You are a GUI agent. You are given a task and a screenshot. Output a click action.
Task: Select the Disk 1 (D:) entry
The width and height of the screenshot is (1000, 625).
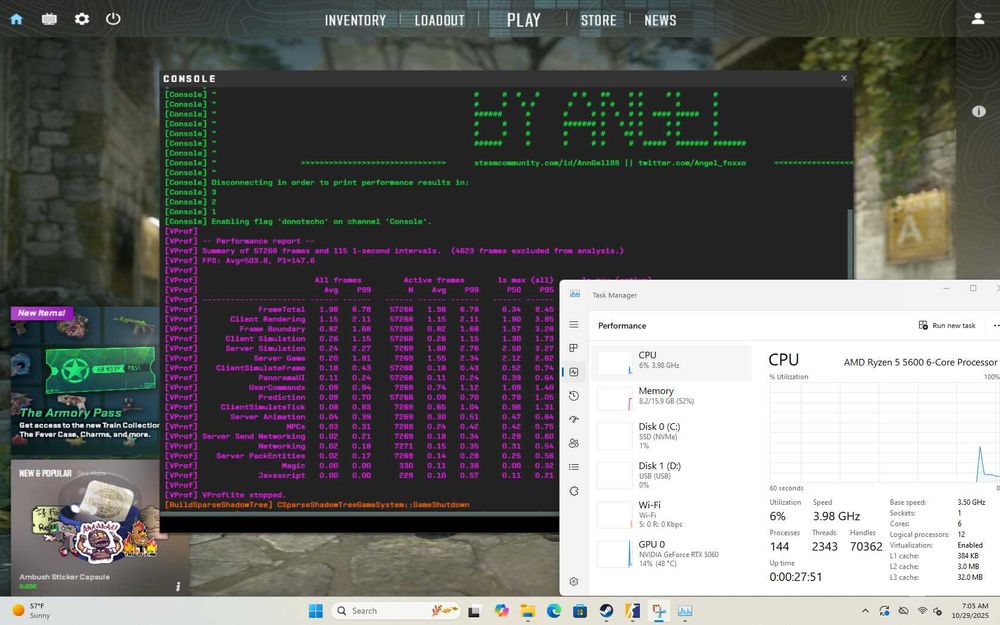[672, 474]
